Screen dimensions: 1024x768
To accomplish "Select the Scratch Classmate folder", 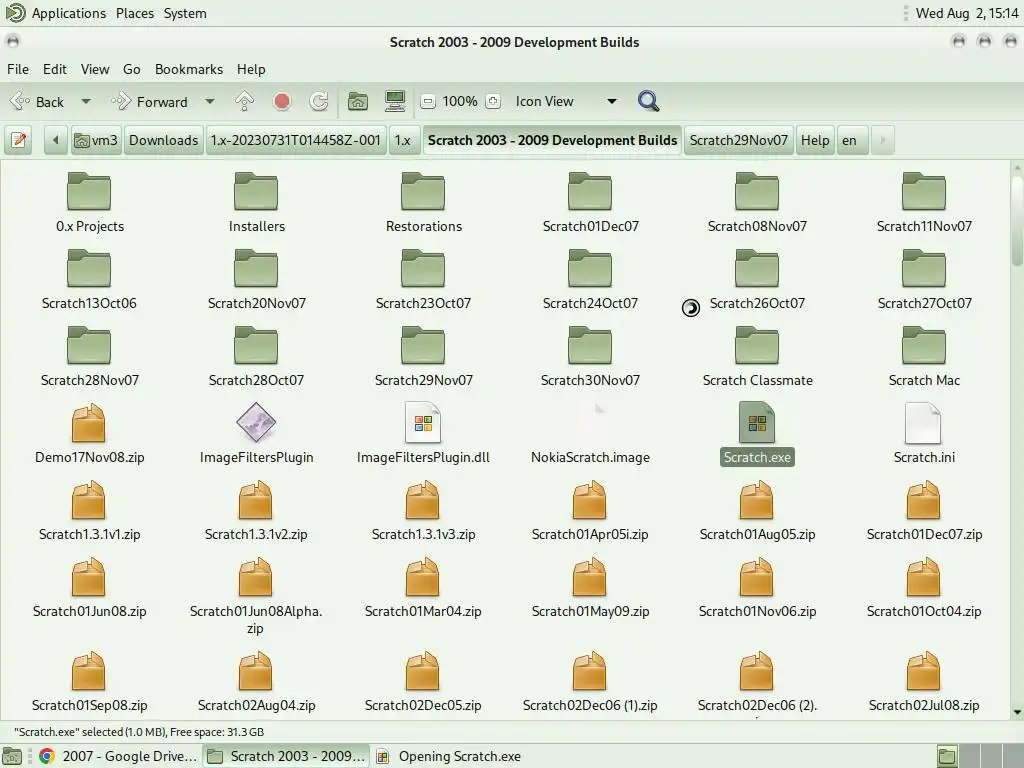I will (x=758, y=357).
